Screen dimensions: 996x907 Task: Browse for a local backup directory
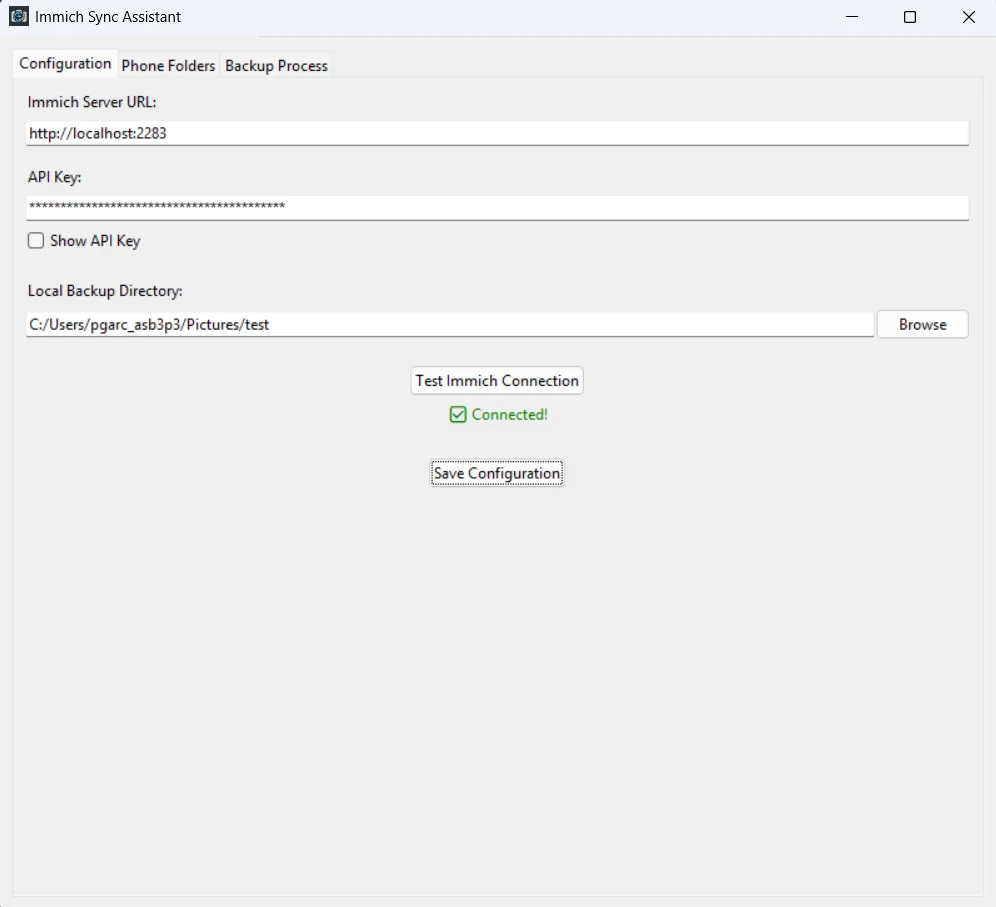[x=922, y=325]
